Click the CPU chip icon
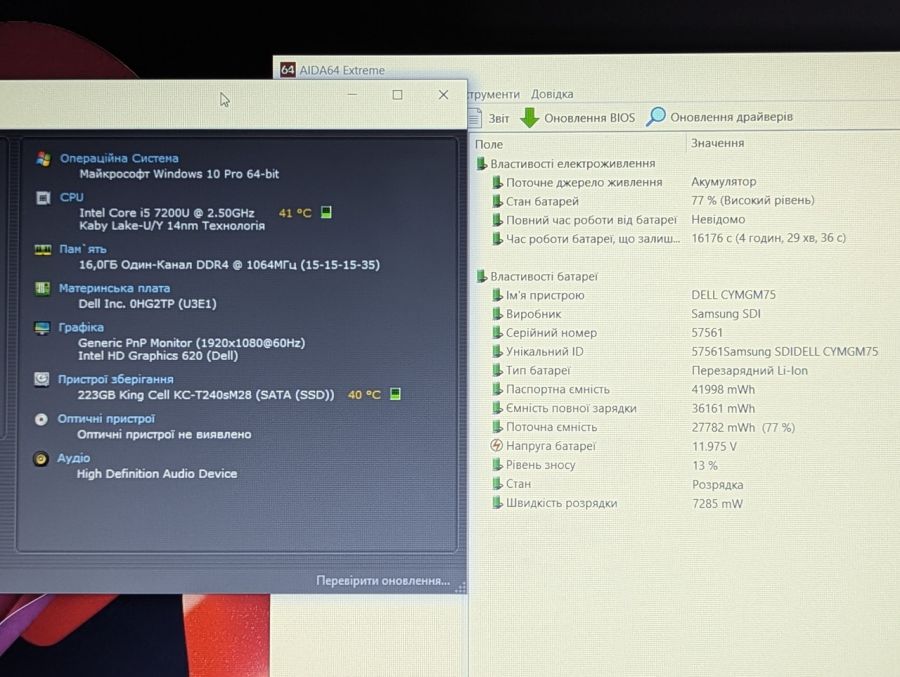The height and width of the screenshot is (677, 900). point(43,198)
